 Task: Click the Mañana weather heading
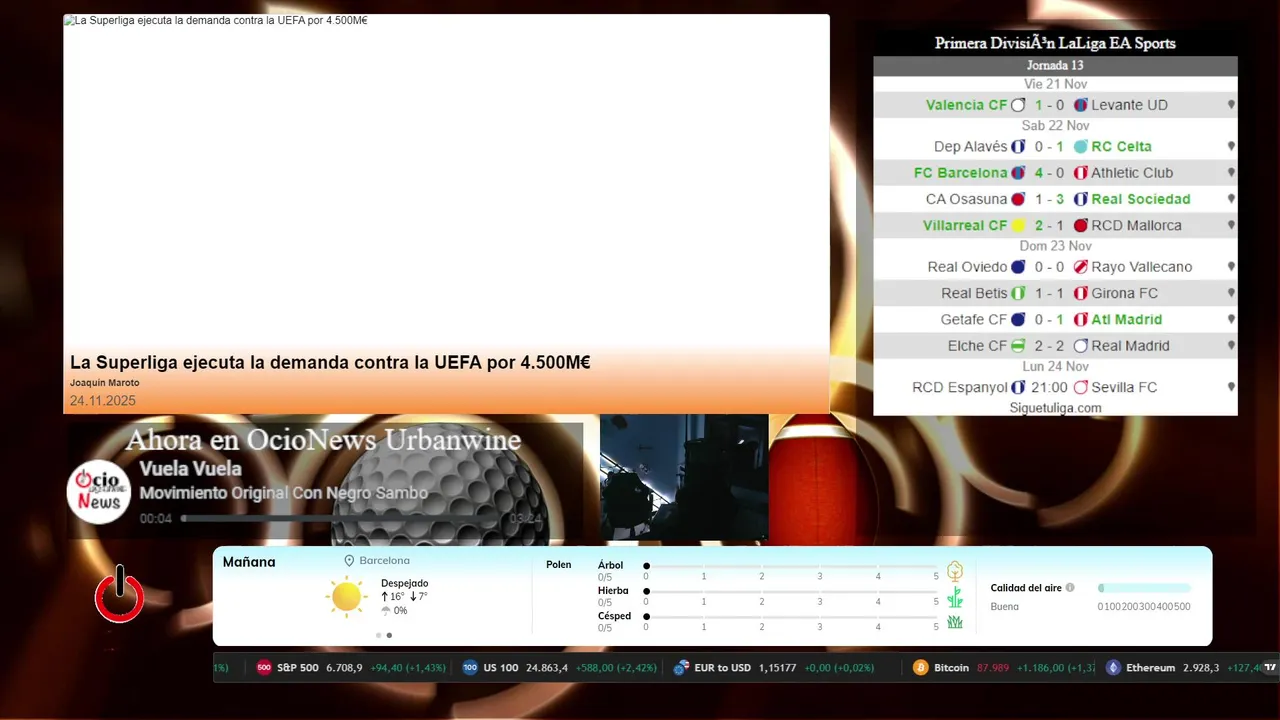pyautogui.click(x=249, y=562)
